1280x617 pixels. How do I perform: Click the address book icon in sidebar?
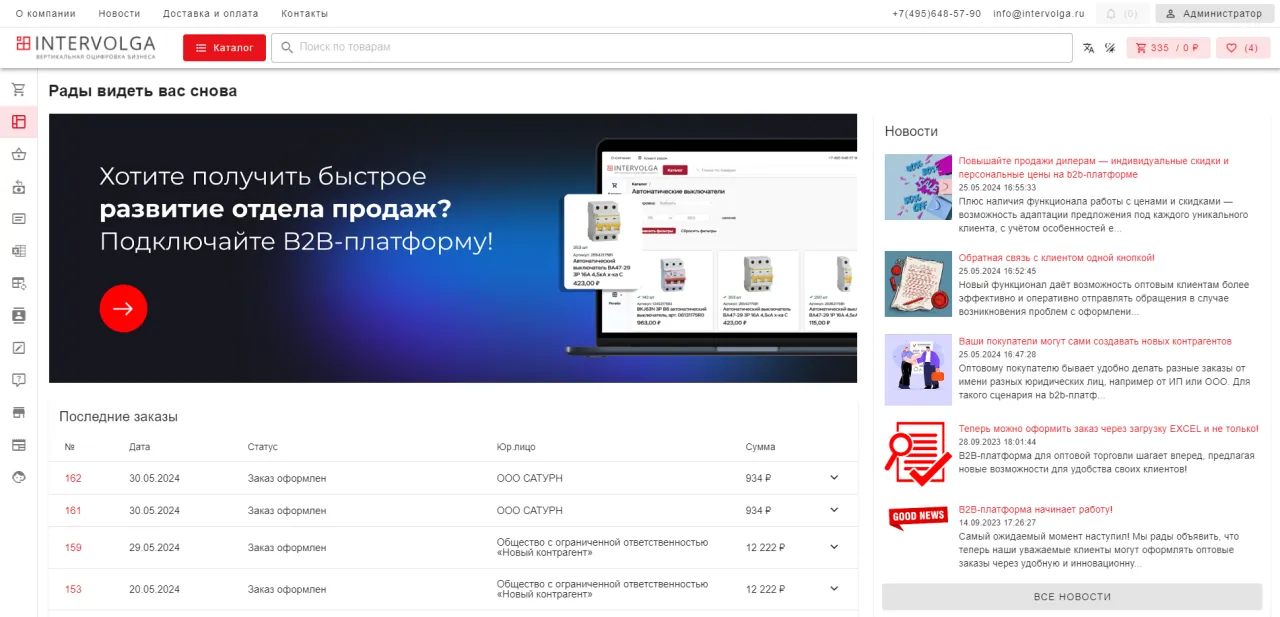tap(18, 315)
